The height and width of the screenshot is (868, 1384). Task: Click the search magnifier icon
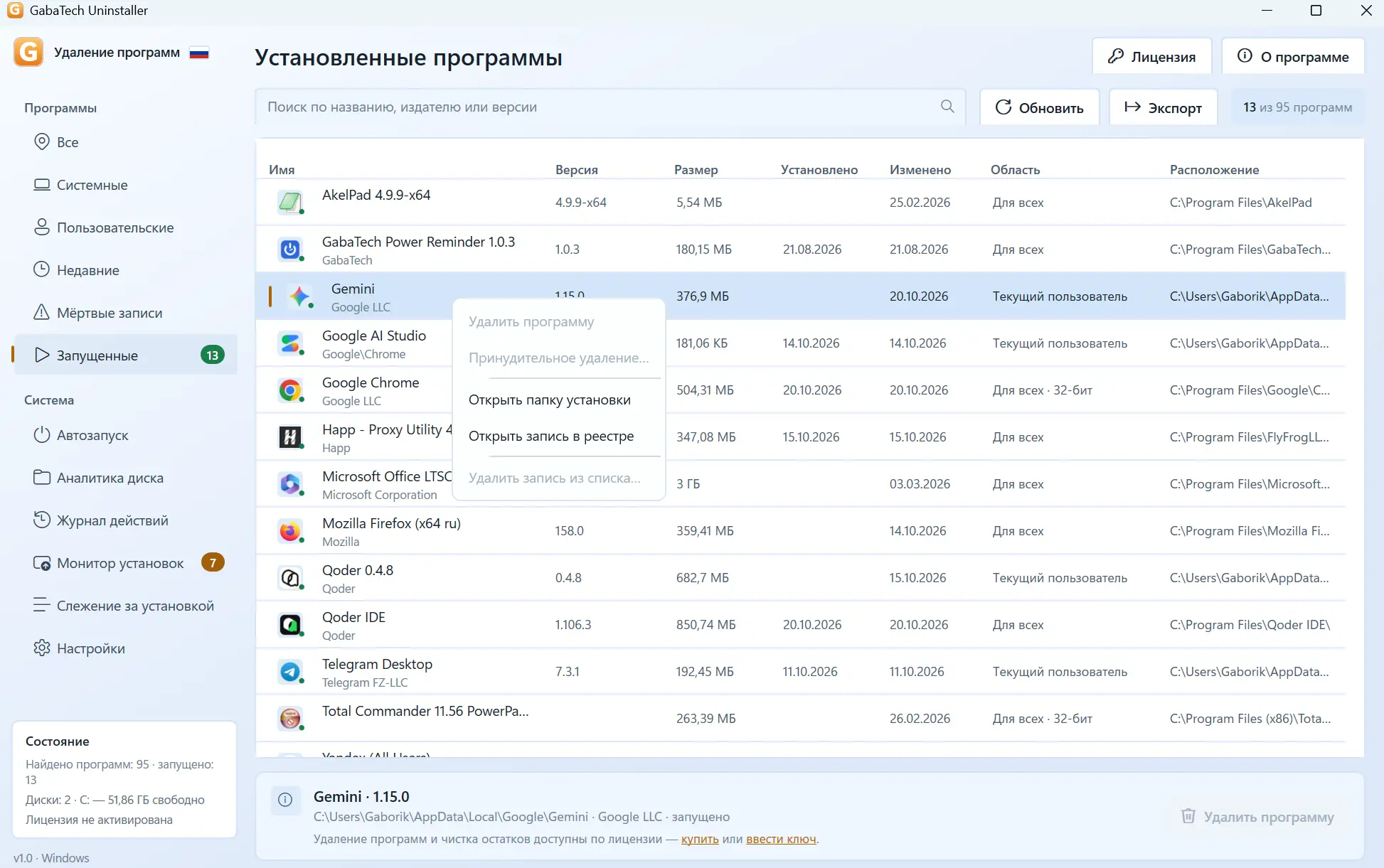click(947, 107)
